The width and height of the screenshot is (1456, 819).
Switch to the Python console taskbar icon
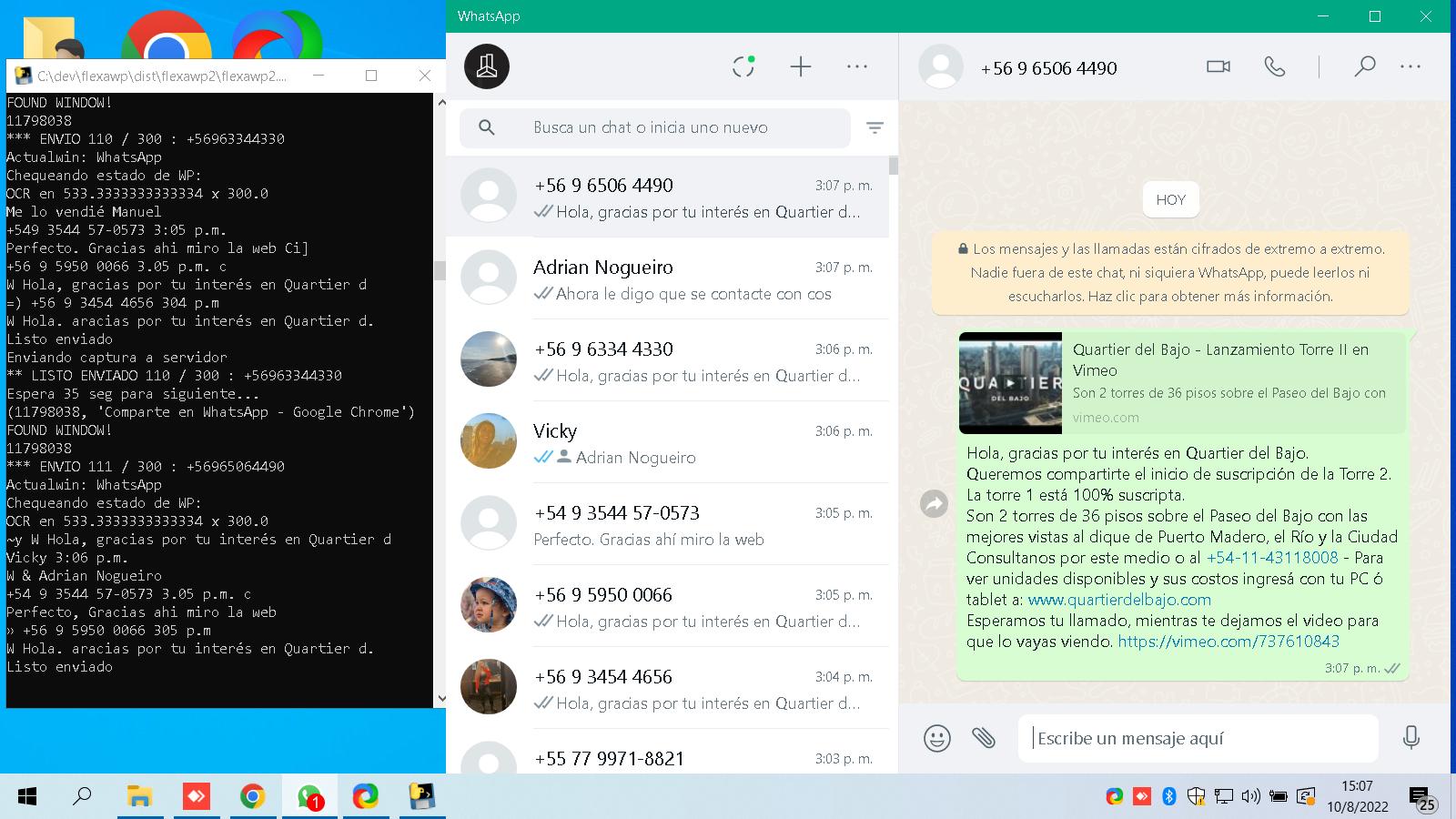pos(421,797)
